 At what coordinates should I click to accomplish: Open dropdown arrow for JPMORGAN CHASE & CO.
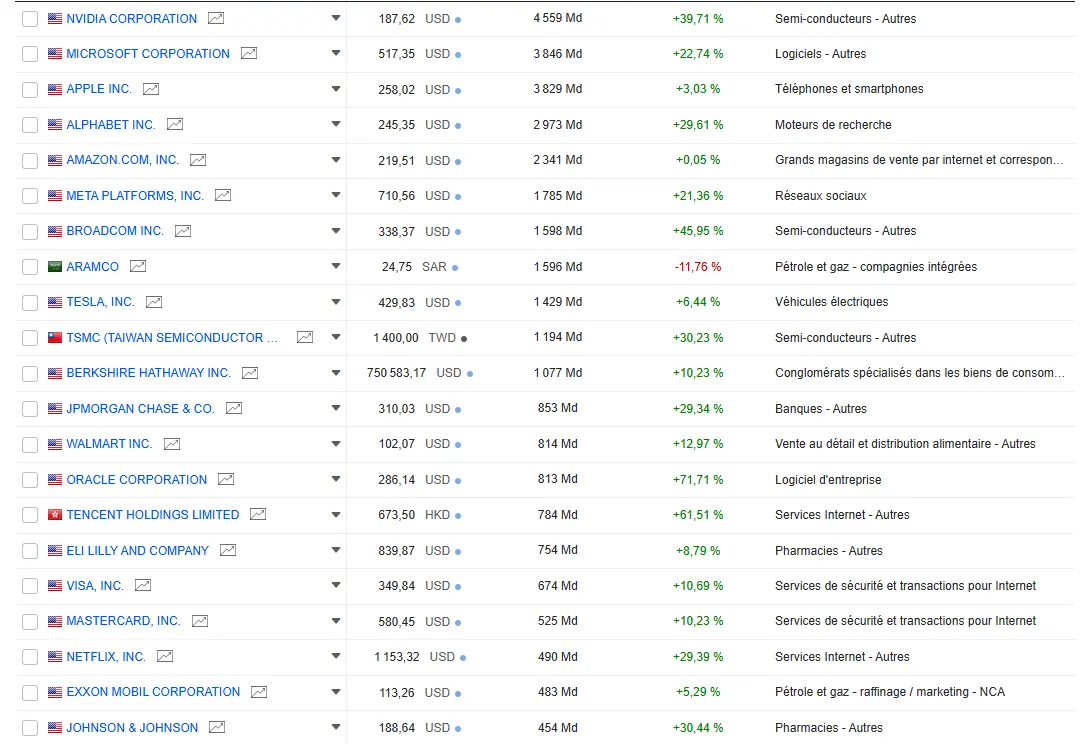coord(336,408)
